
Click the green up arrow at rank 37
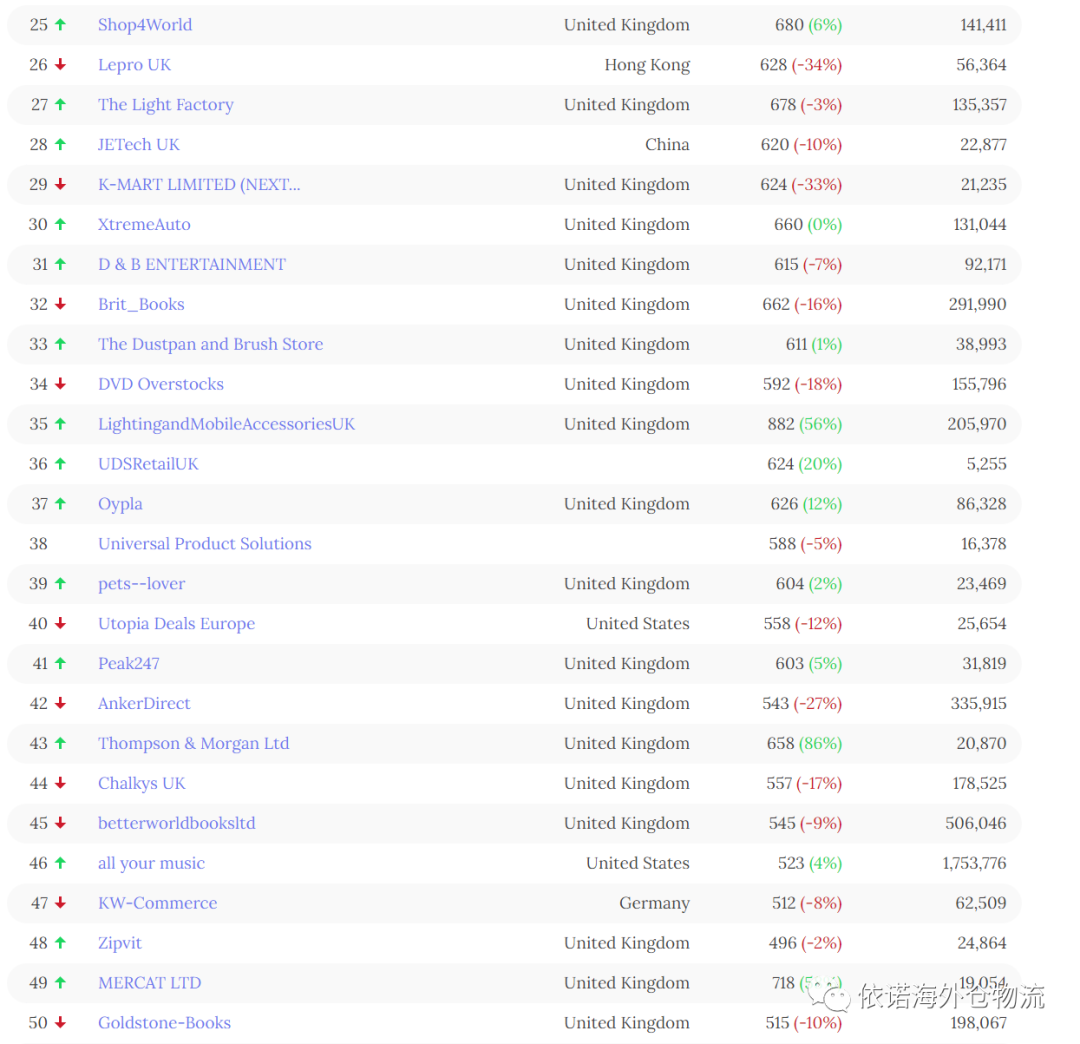[61, 504]
